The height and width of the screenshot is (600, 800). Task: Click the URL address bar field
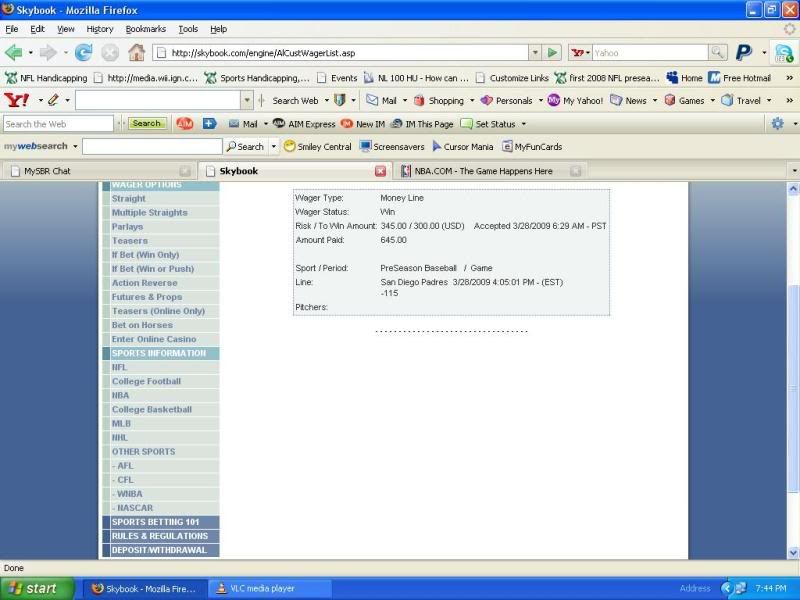click(x=342, y=53)
